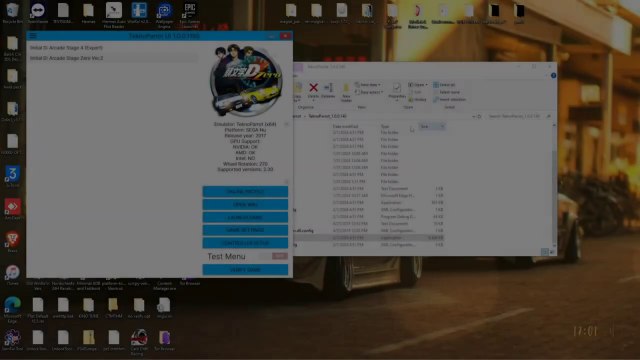The height and width of the screenshot is (360, 640).
Task: Open the iTunes desktop icon
Action: coord(12,275)
